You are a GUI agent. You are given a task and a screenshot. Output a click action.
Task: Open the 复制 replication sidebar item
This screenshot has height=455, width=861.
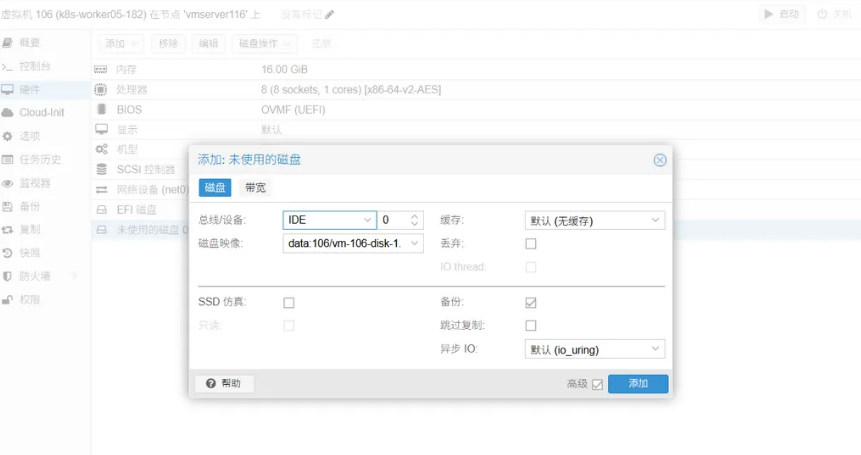[x=29, y=229]
